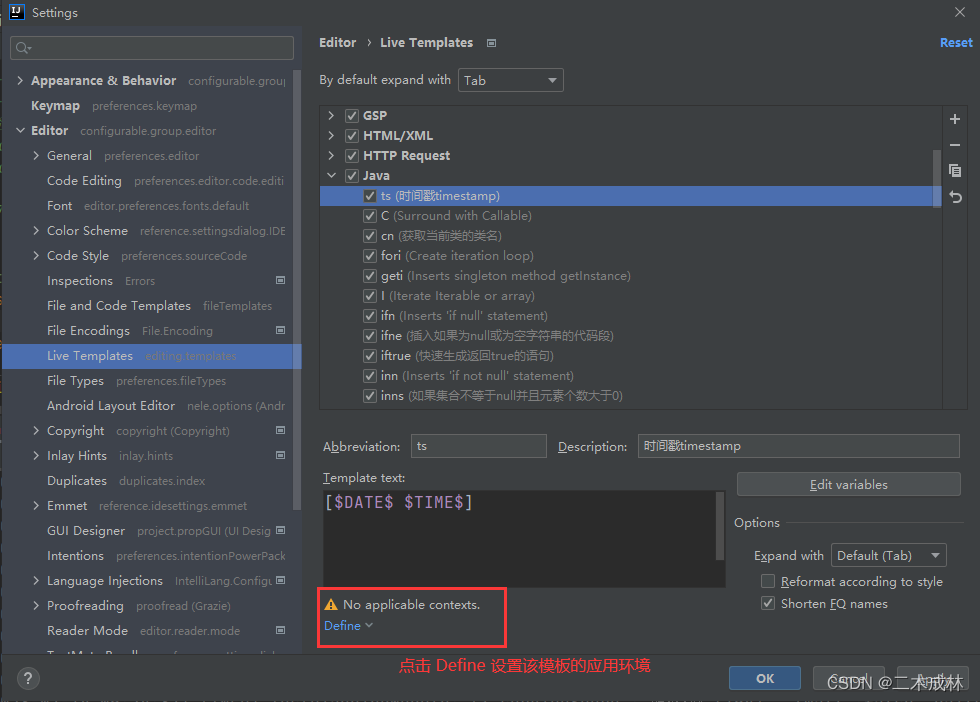Open File and Code Templates page

click(x=119, y=306)
